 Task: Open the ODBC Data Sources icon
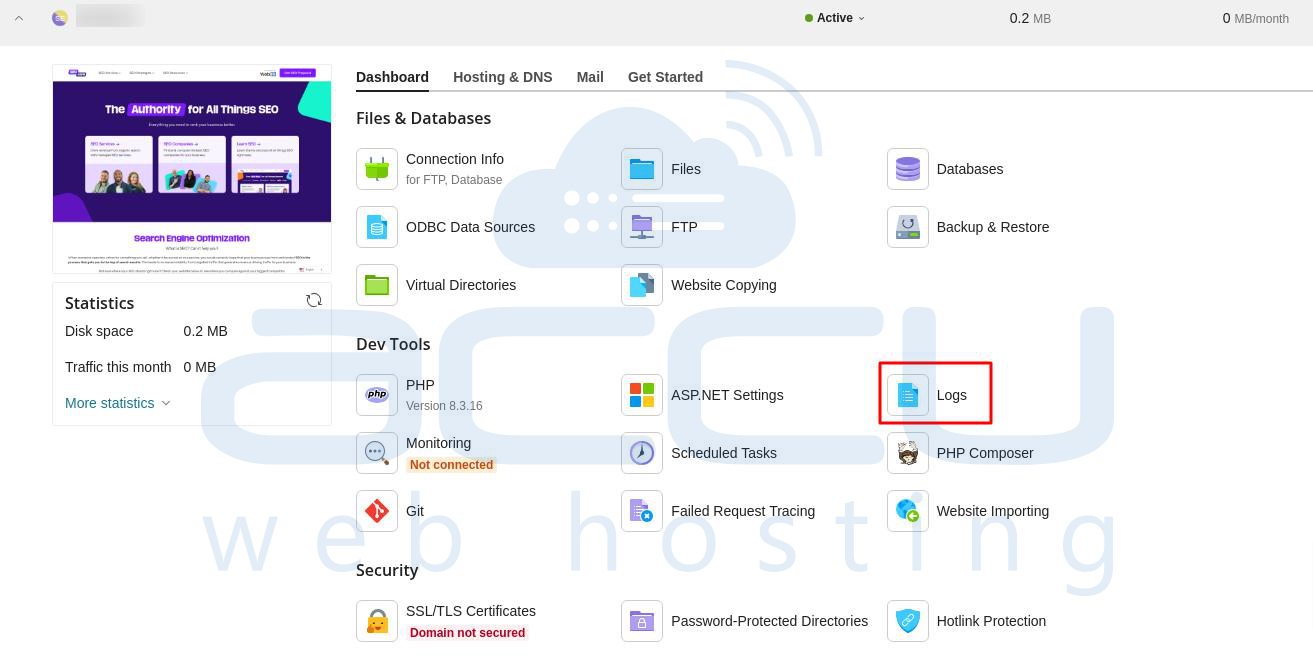click(377, 227)
